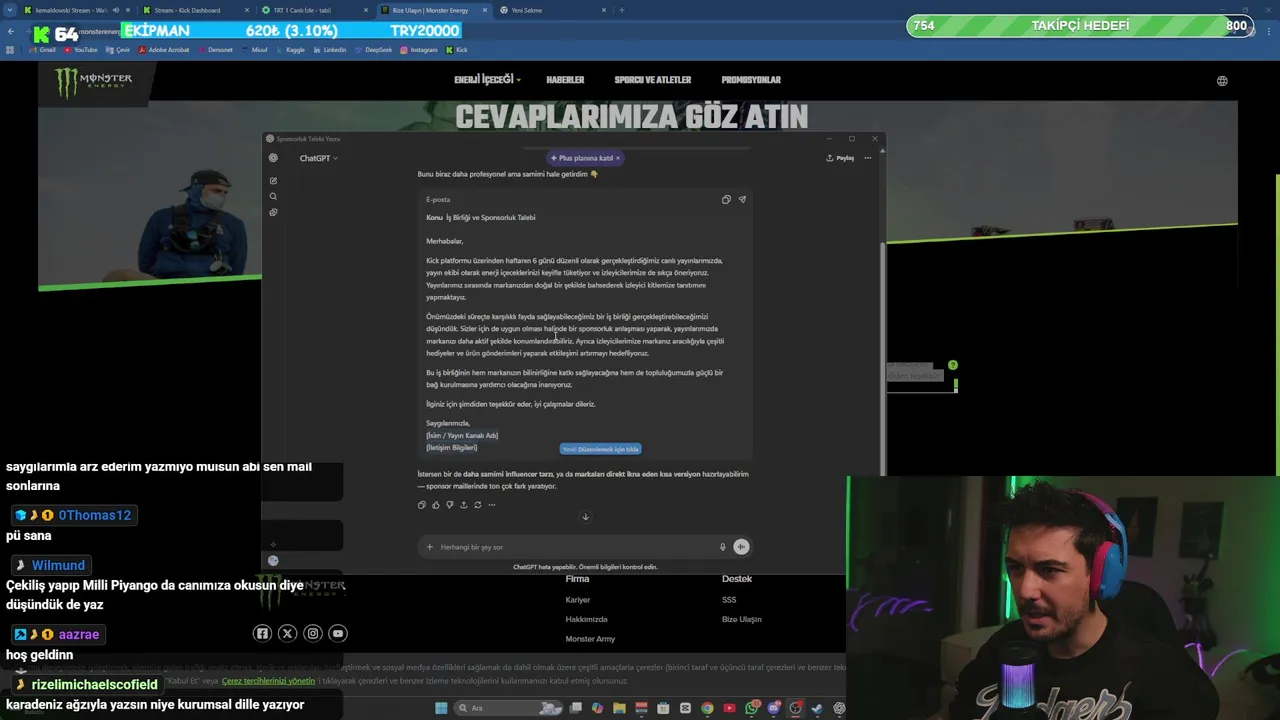This screenshot has width=1280, height=720.
Task: Open the LinkedIn bookmark
Action: (330, 49)
